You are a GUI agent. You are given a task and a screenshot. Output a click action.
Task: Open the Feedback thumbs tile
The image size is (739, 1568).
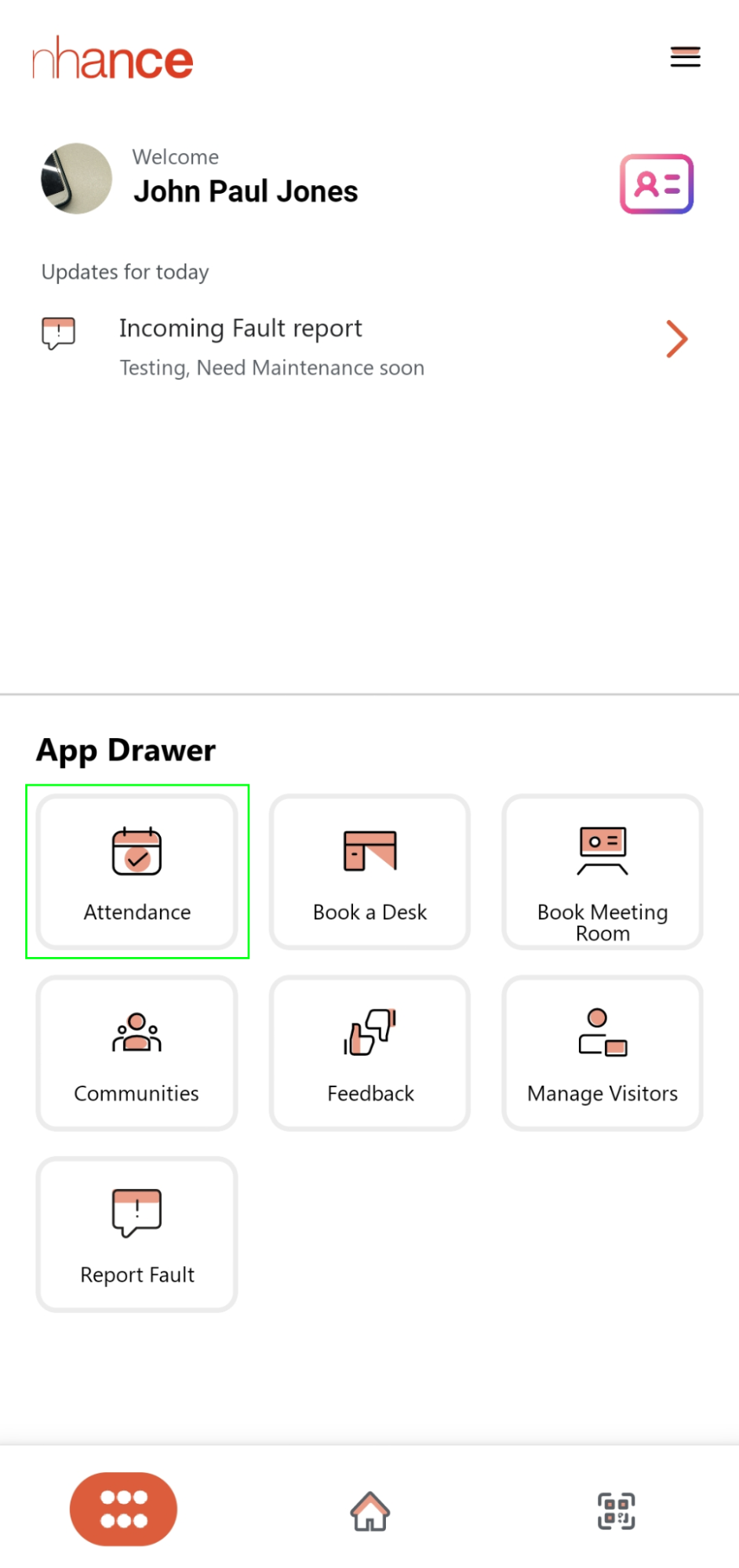point(369,1053)
